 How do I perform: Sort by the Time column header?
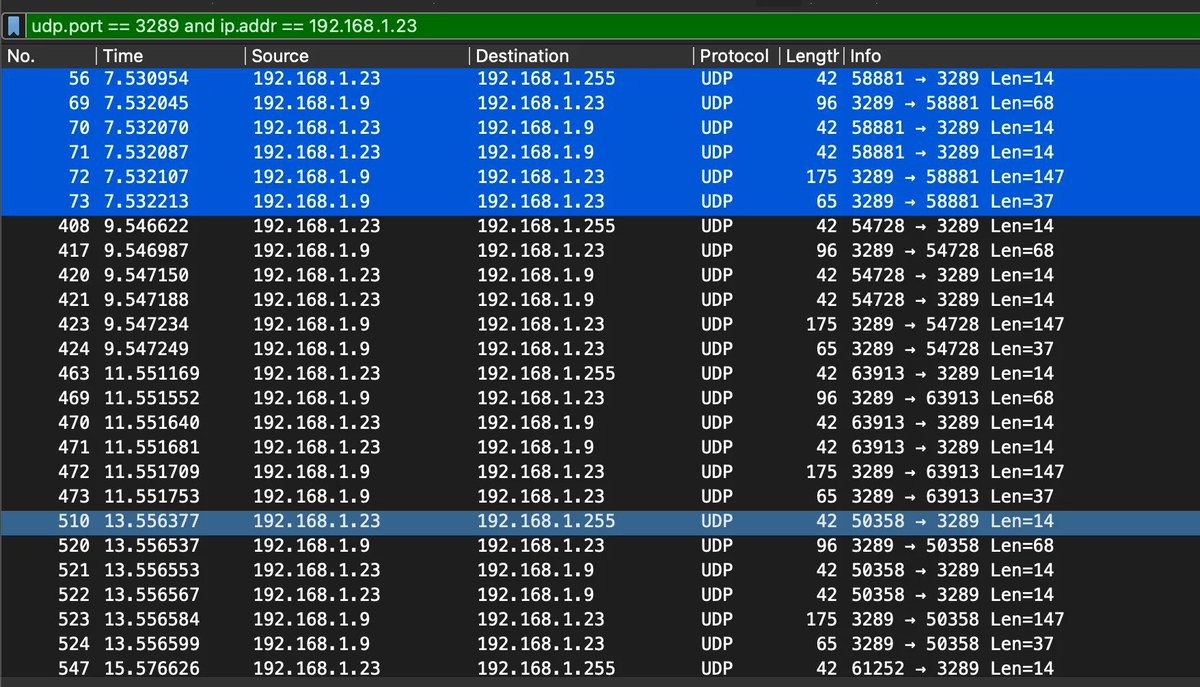[170, 56]
